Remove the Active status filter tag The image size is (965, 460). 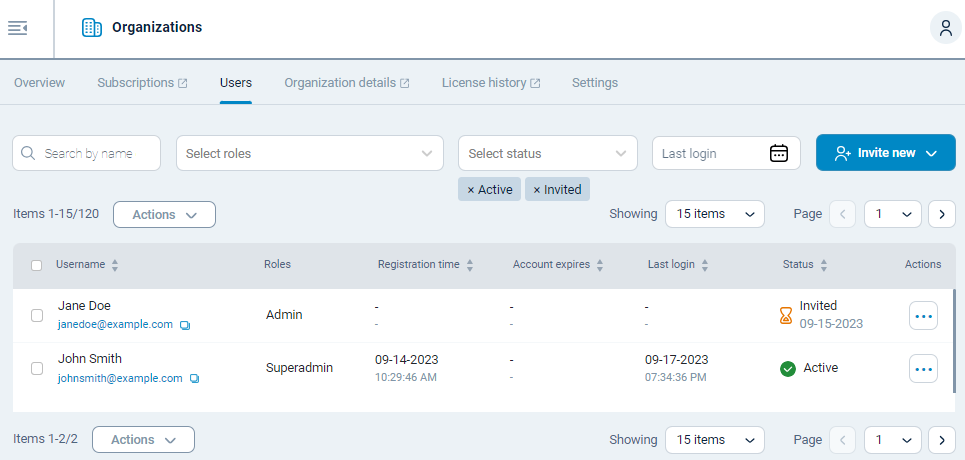pos(472,190)
